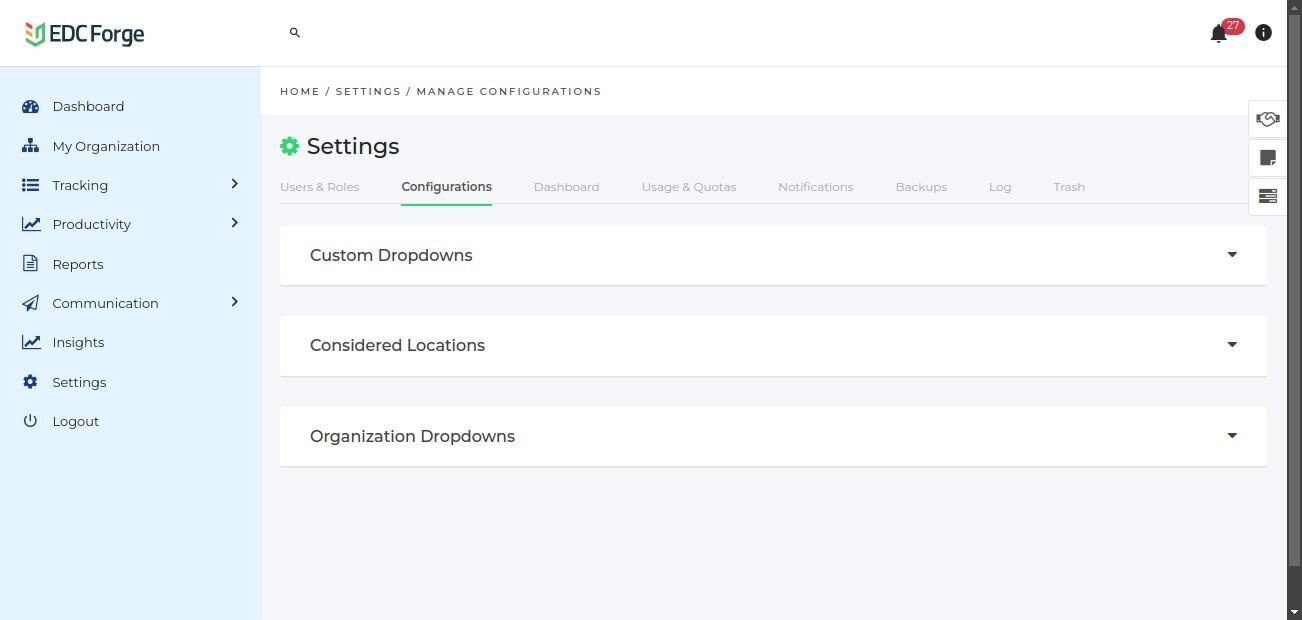
Task: Expand the Tracking sidebar menu
Action: point(234,184)
